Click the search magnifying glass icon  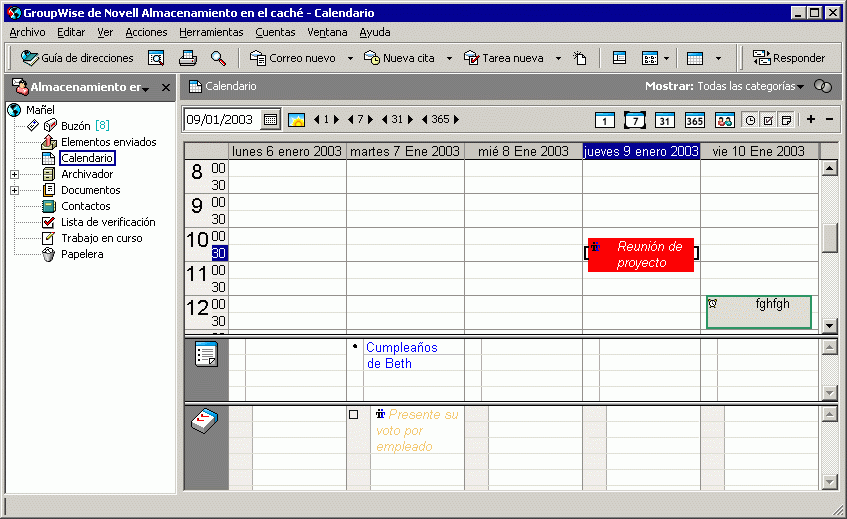[218, 58]
